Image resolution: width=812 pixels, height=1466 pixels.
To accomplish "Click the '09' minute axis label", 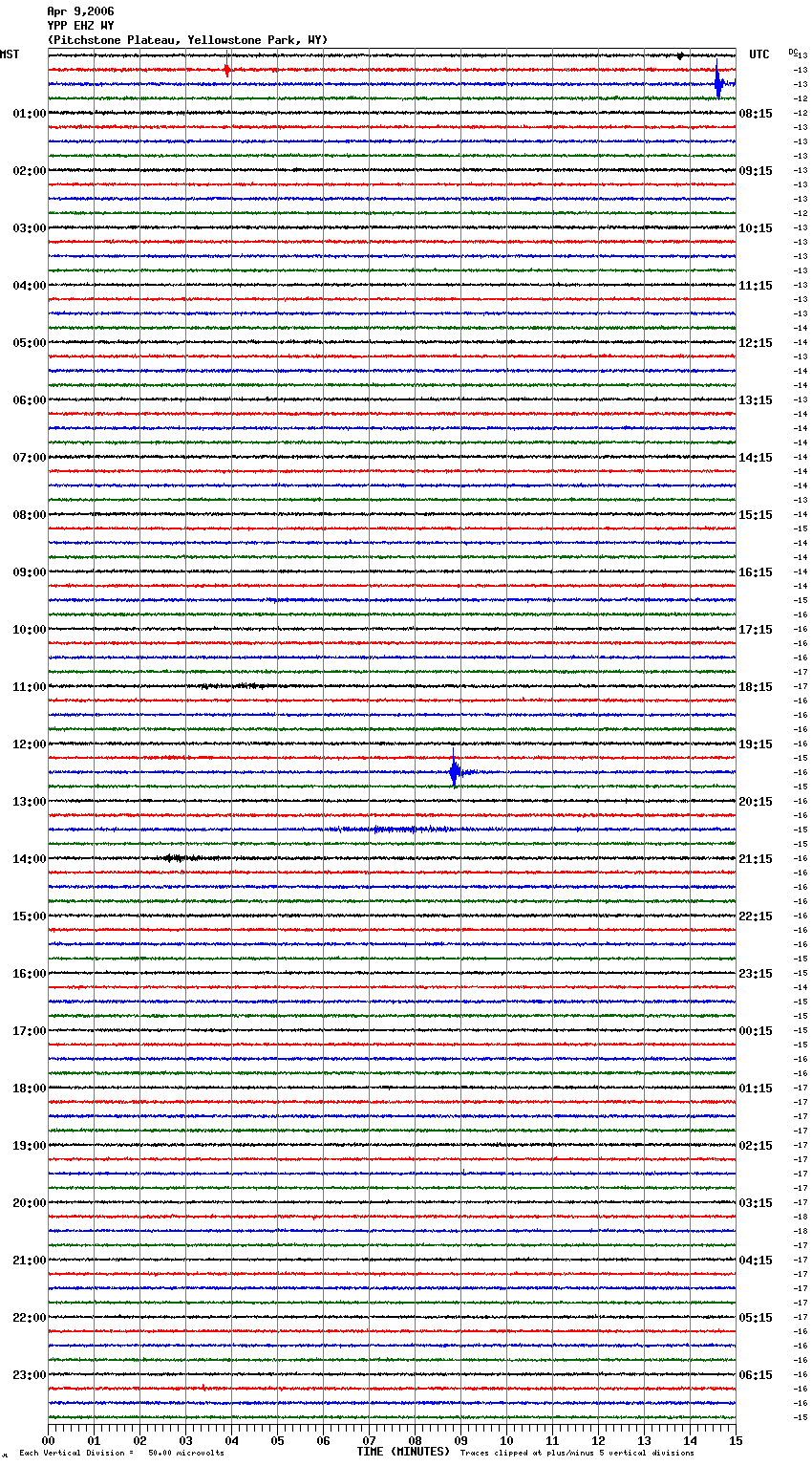I will click(460, 1440).
